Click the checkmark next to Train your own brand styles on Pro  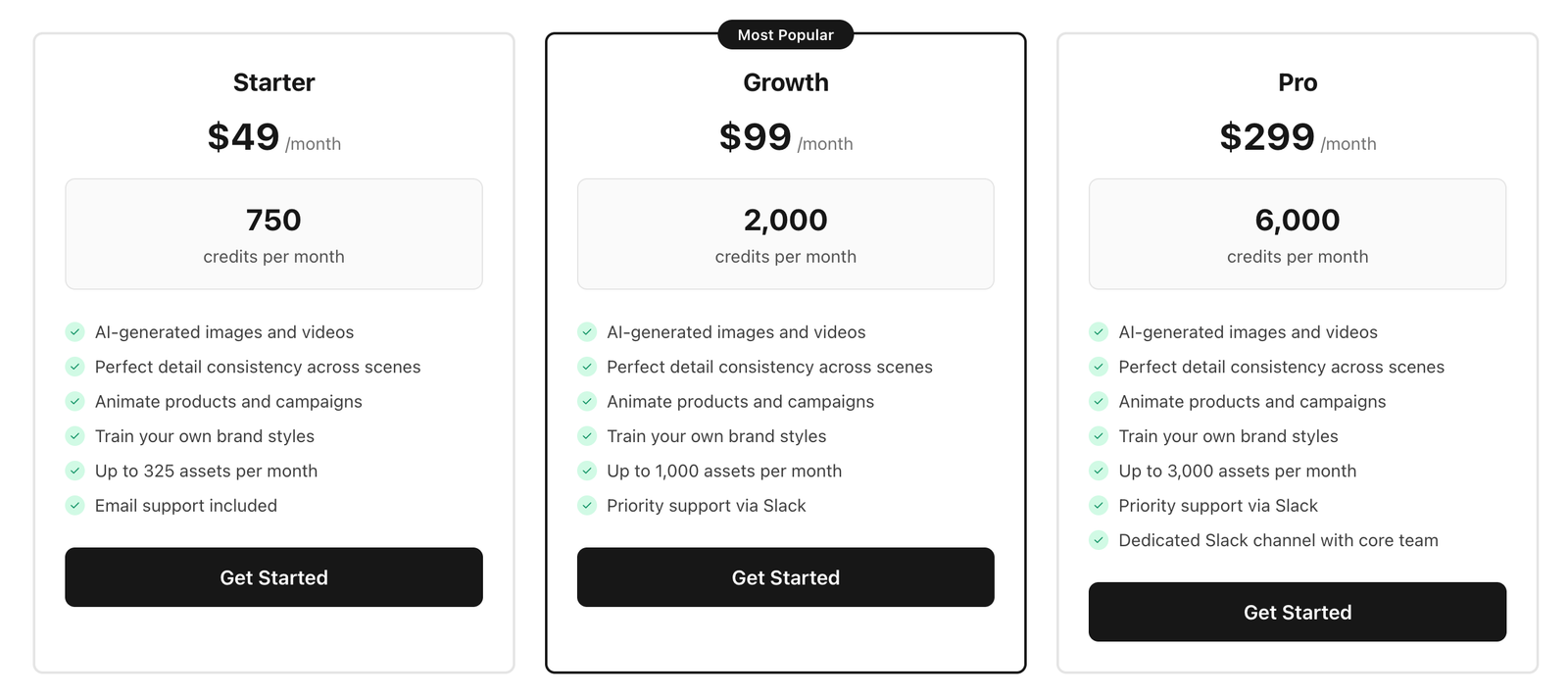click(x=1099, y=436)
